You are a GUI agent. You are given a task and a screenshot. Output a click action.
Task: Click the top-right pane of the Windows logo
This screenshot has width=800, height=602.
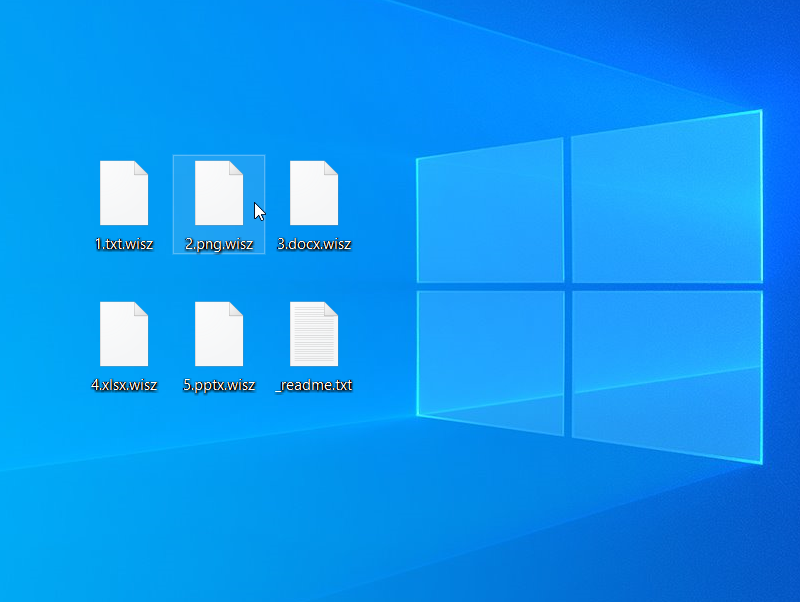point(665,200)
